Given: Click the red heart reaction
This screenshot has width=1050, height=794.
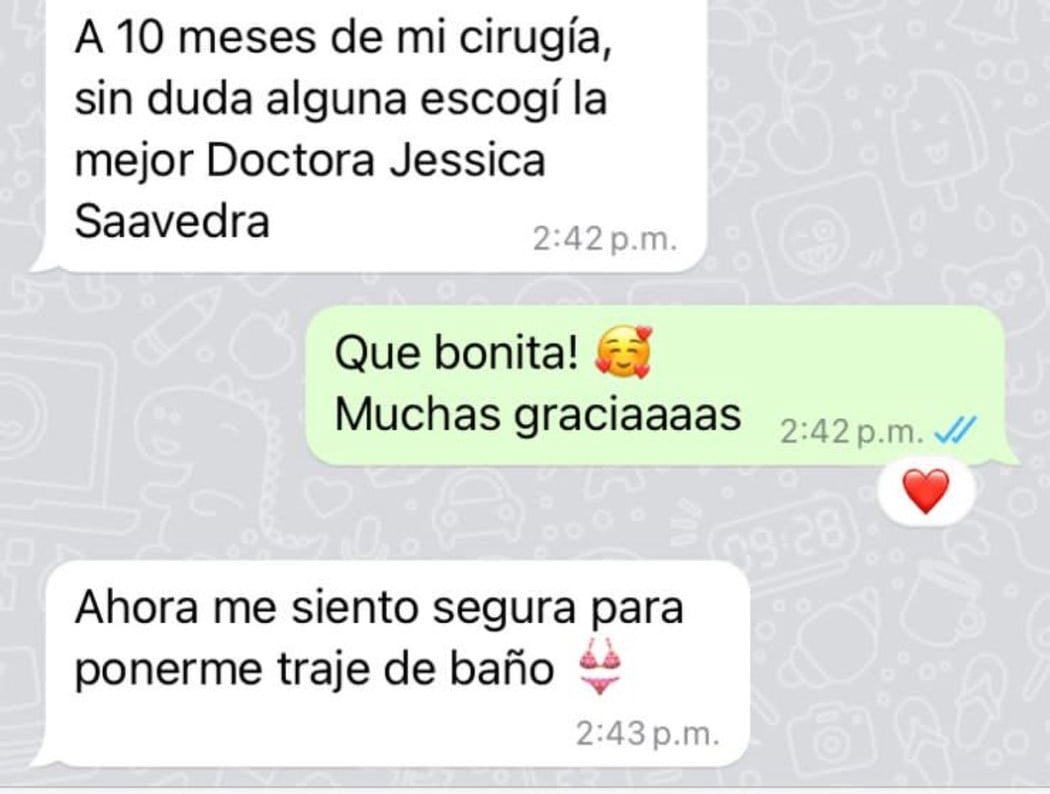Looking at the screenshot, I should click(x=926, y=491).
